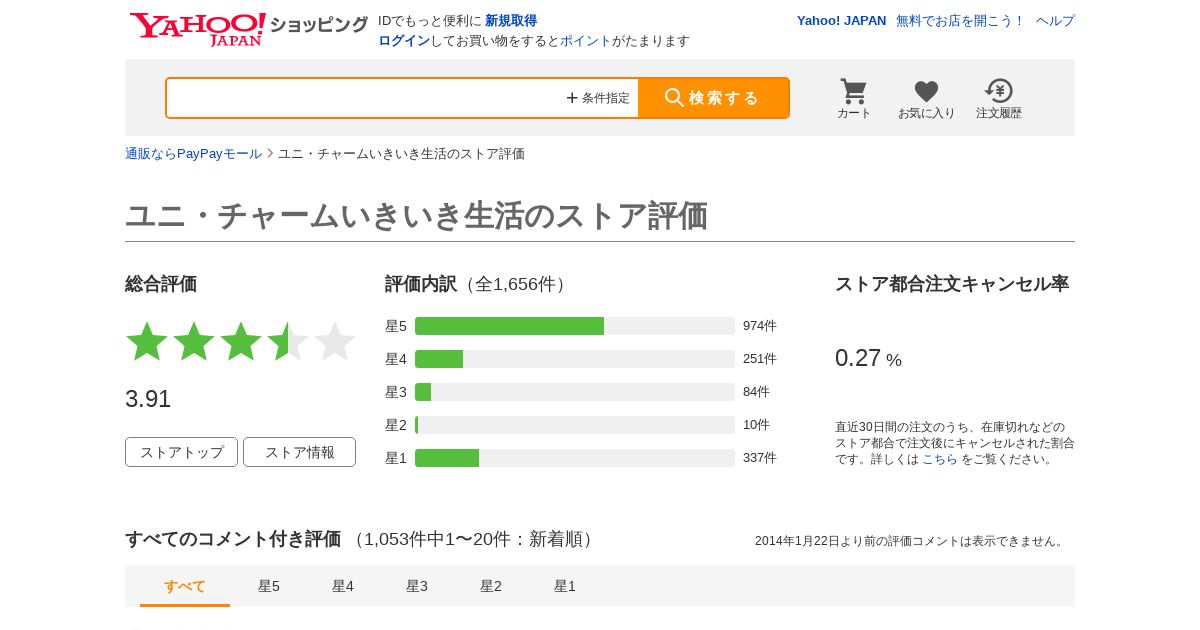Click こちら link in cancel rate note
The image size is (1200, 630).
(x=939, y=459)
